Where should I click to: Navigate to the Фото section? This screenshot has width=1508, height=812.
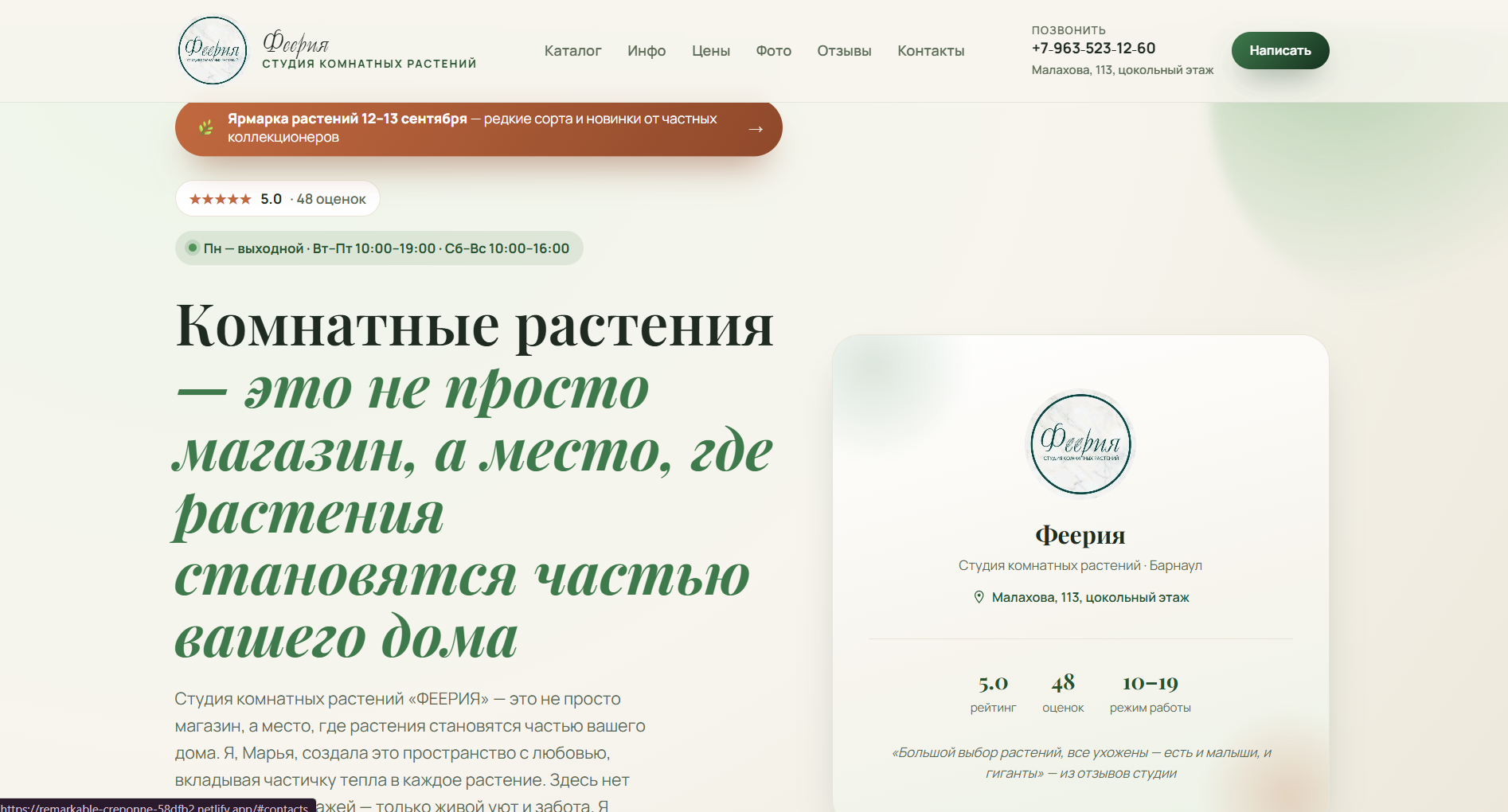(x=774, y=51)
